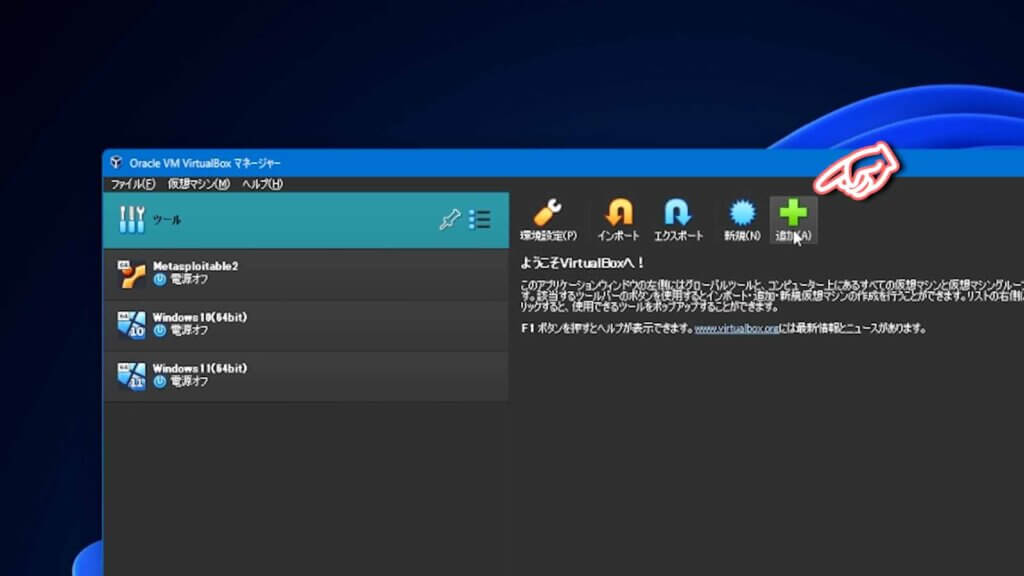Create a new VM with the blue starburst icon

coord(742,212)
